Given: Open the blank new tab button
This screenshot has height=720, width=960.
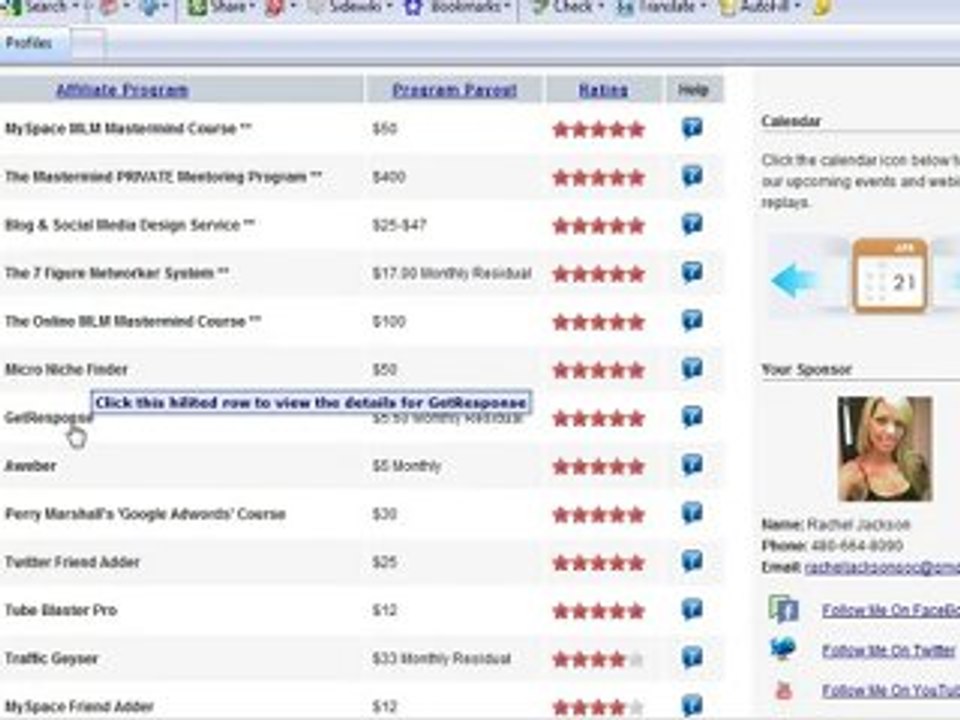Looking at the screenshot, I should (88, 44).
